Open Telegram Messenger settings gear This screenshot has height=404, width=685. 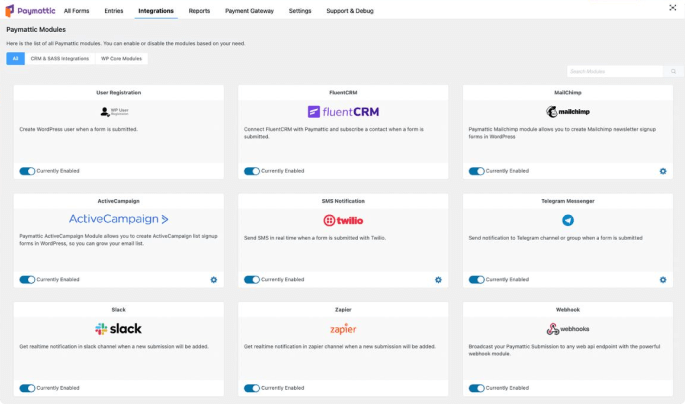pyautogui.click(x=663, y=280)
